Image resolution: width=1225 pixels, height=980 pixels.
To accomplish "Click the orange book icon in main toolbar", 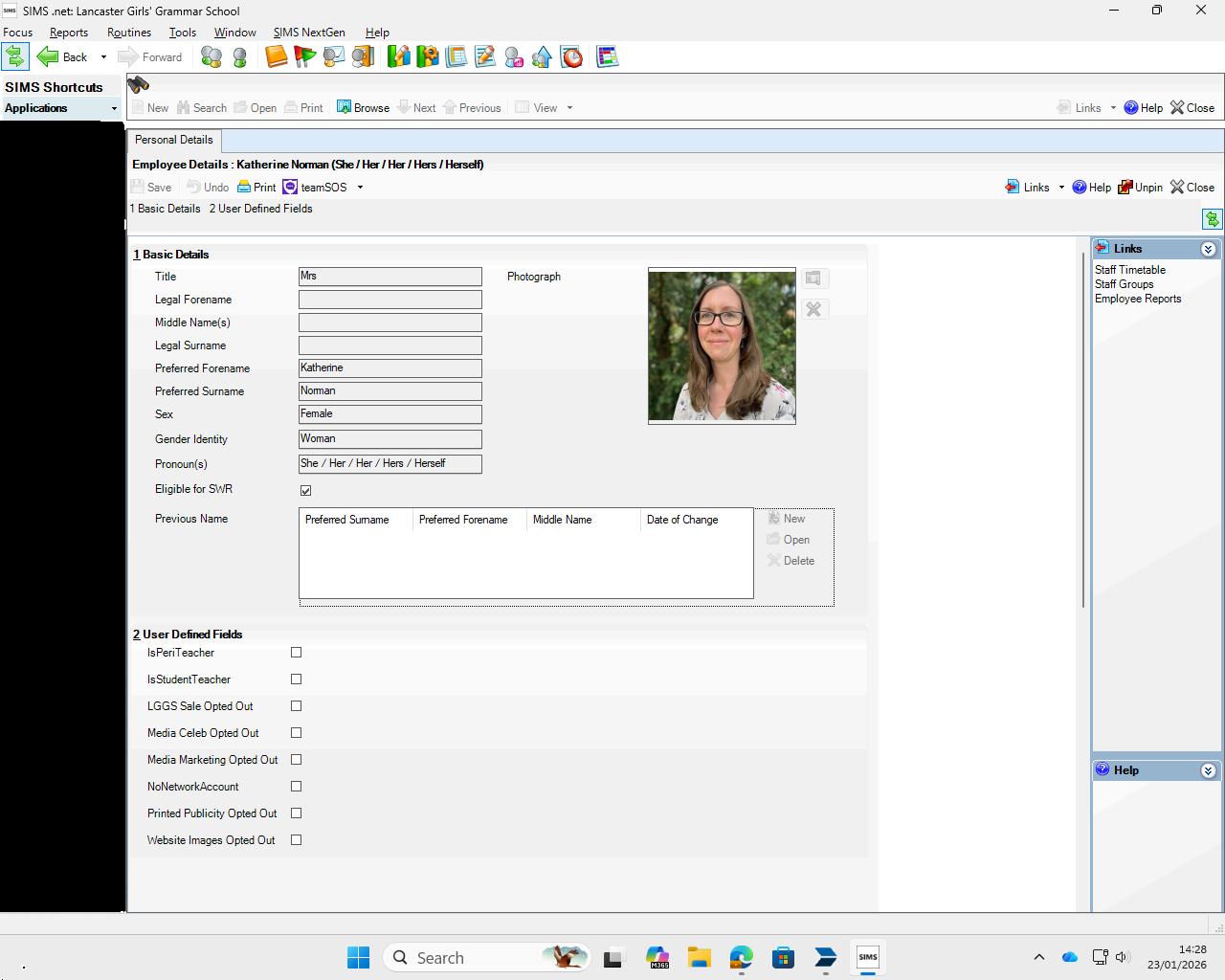I will (x=276, y=57).
